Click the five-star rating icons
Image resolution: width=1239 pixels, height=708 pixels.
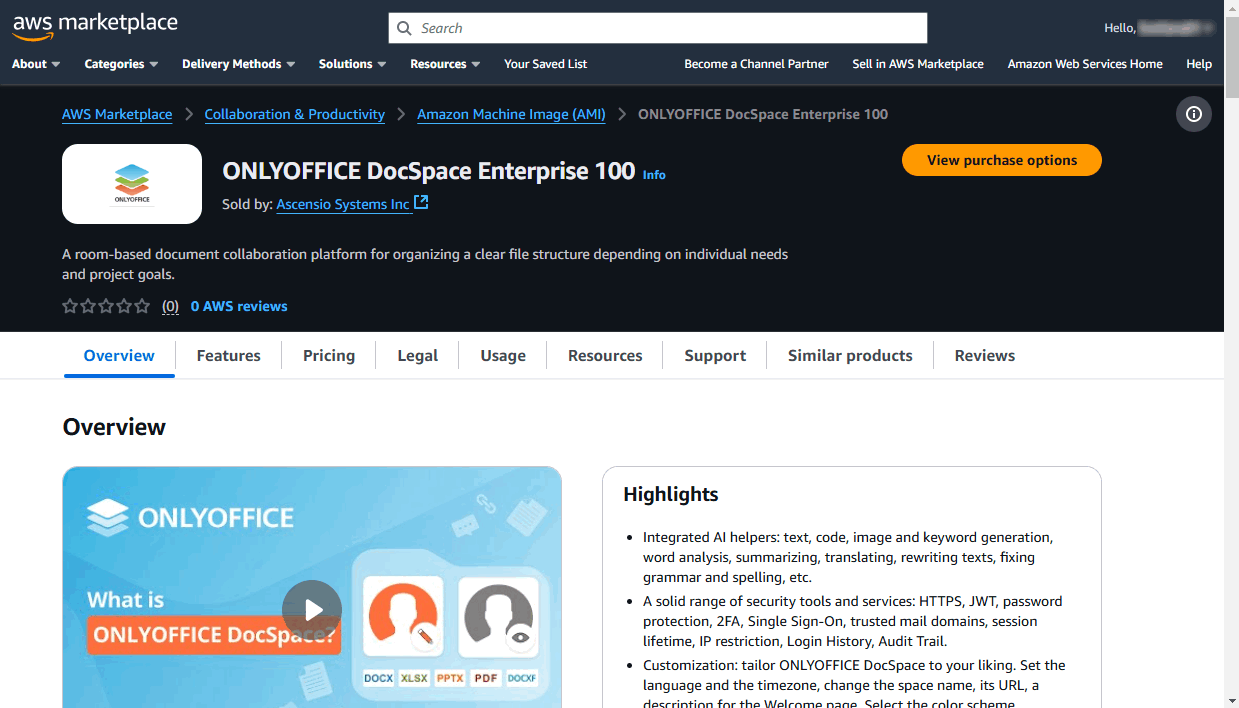(x=106, y=306)
